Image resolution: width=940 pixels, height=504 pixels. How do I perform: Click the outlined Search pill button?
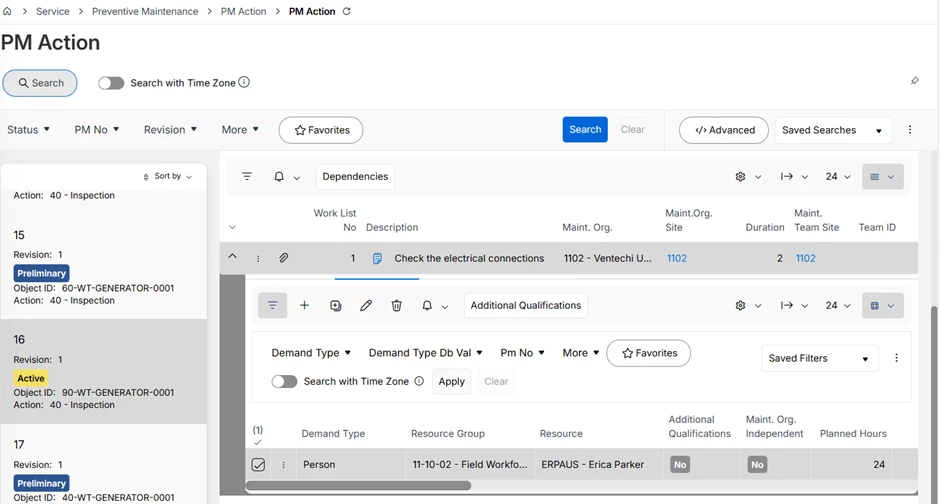point(40,83)
